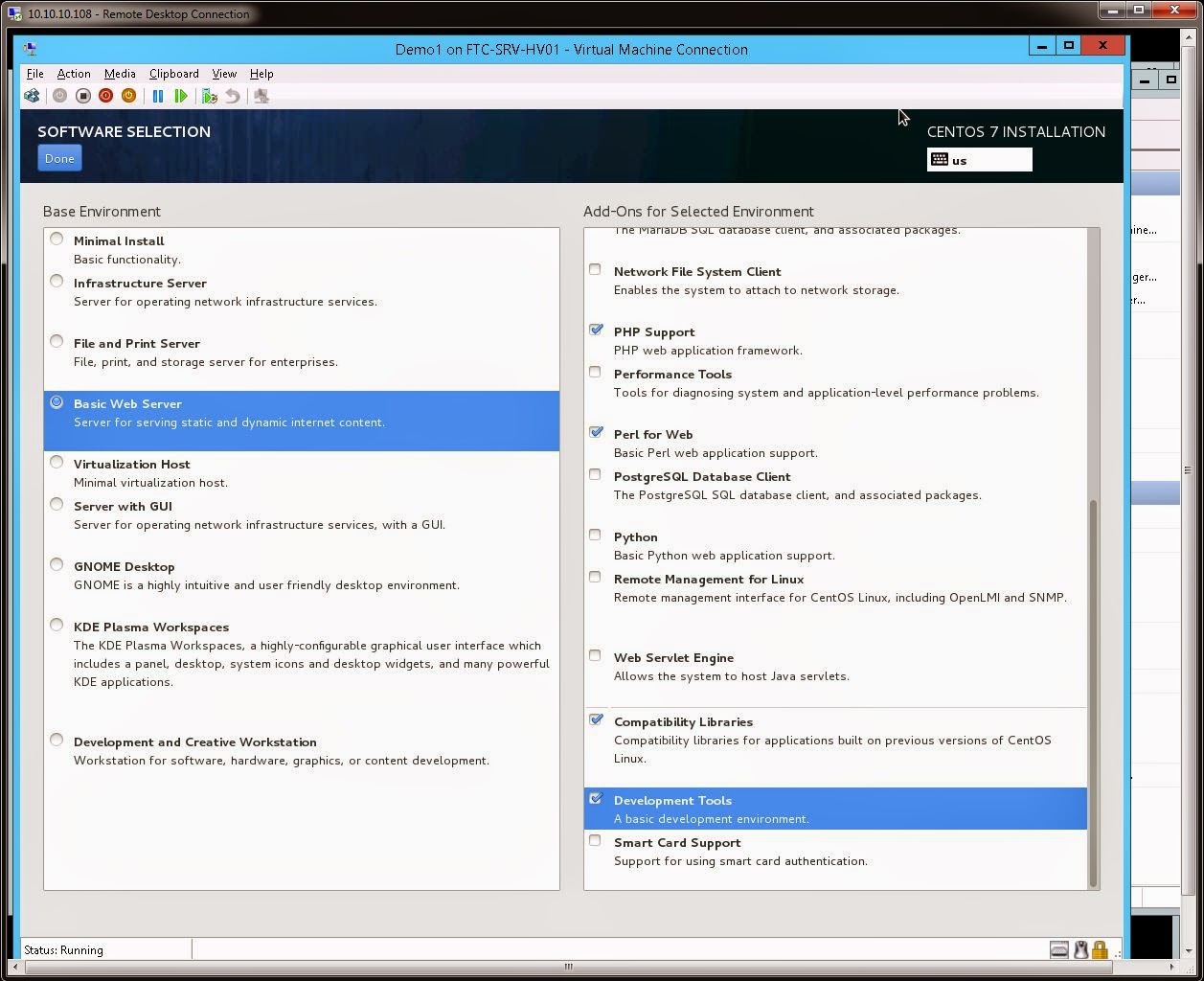Enable the Performance Tools checkbox

(x=595, y=373)
